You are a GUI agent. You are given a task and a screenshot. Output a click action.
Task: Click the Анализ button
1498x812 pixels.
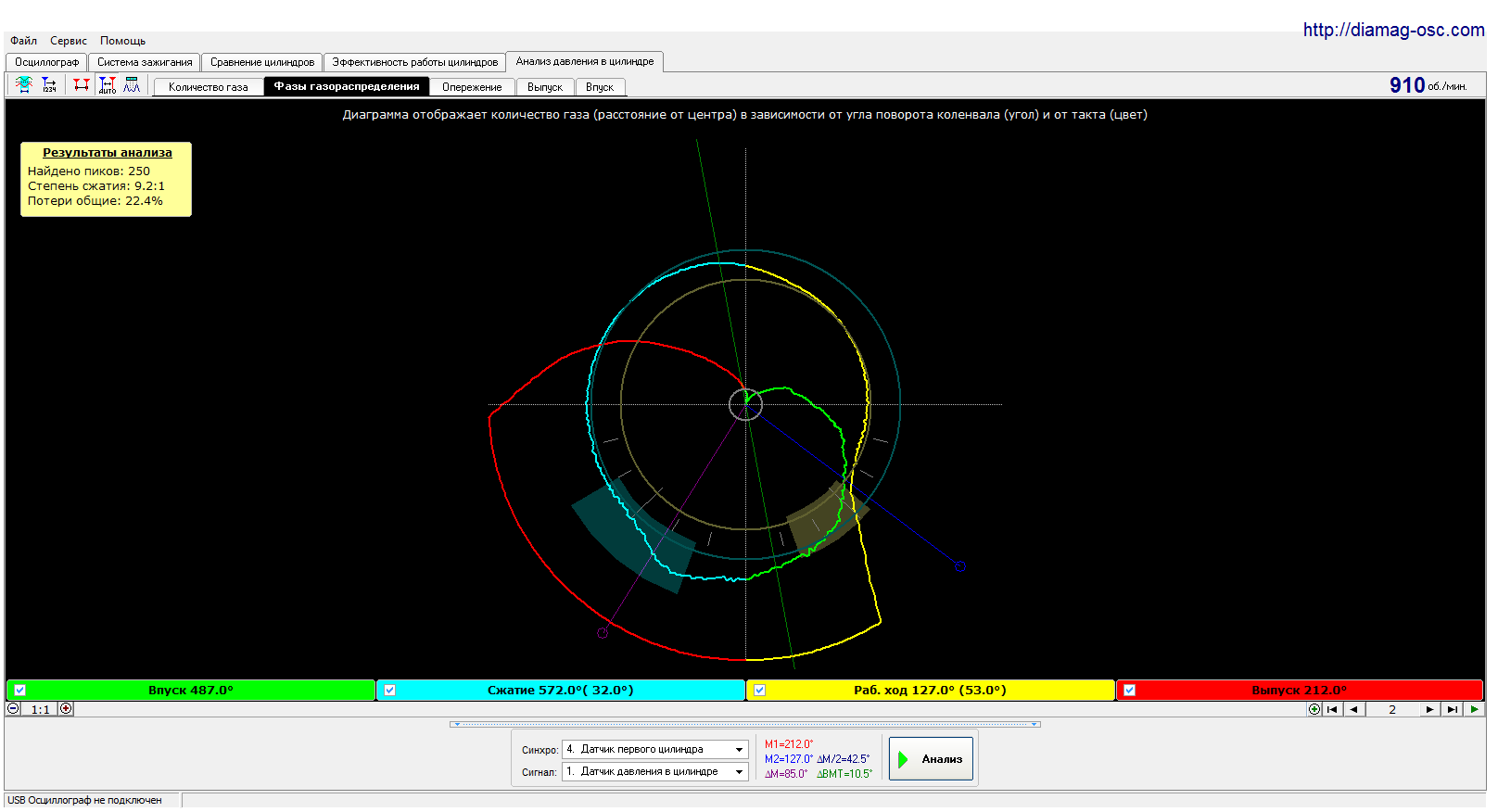tap(931, 759)
